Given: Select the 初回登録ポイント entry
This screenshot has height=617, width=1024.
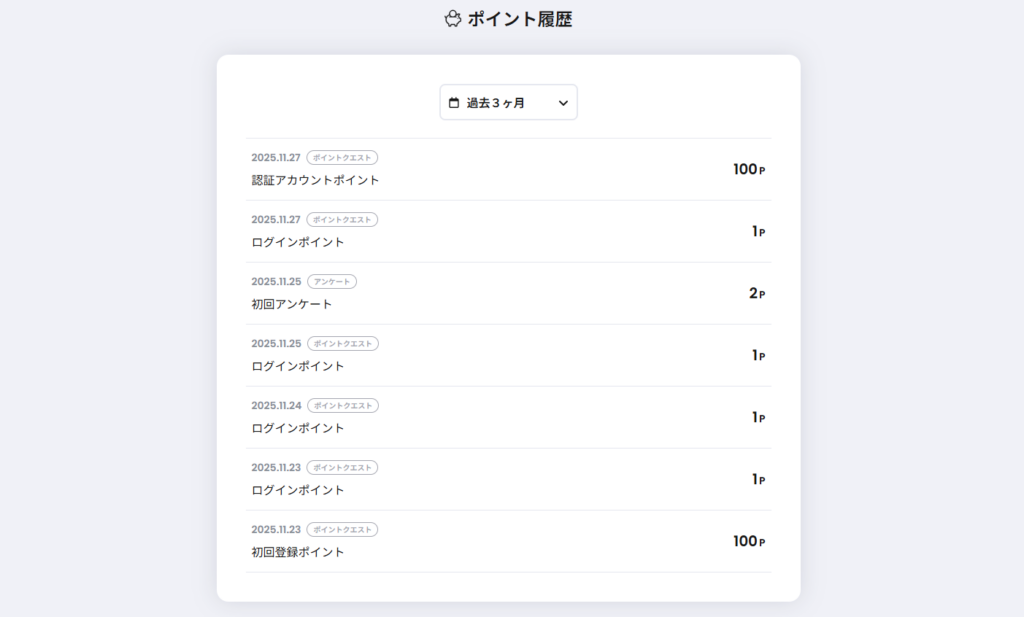Looking at the screenshot, I should point(297,552).
